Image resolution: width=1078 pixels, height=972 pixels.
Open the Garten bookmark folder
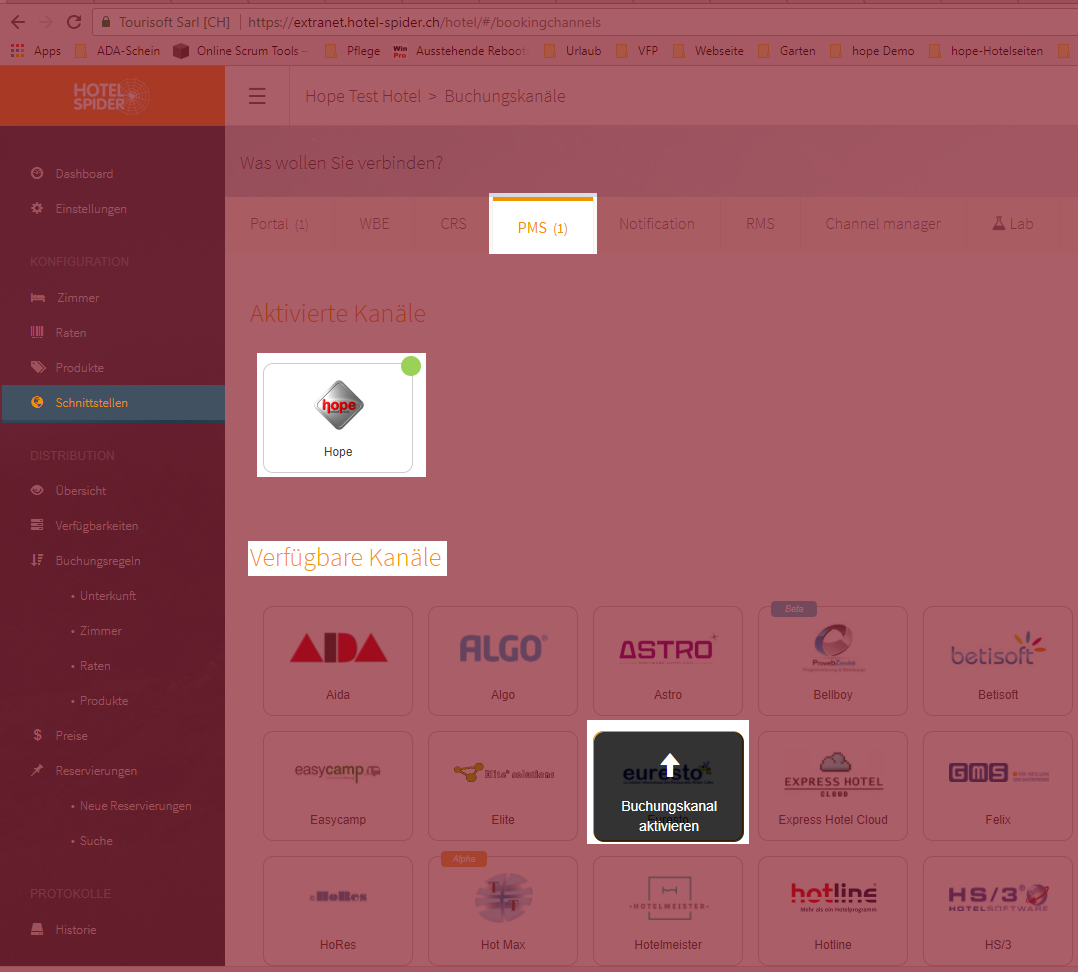coord(786,51)
